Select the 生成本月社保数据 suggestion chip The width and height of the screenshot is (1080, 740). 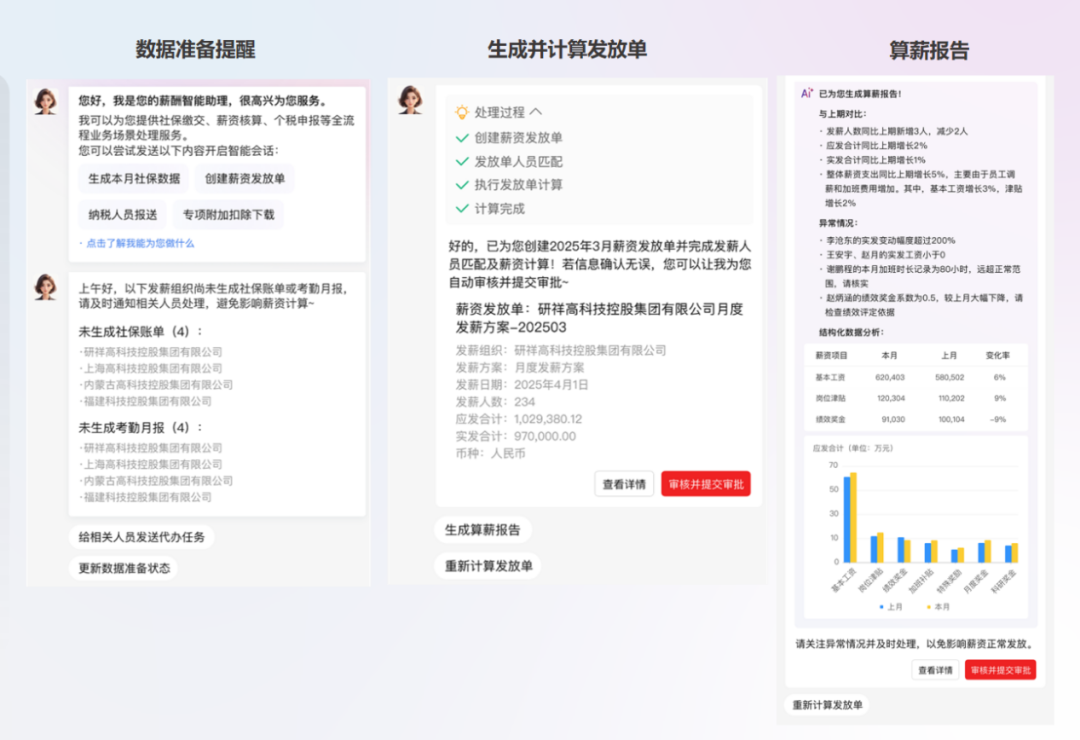[134, 179]
